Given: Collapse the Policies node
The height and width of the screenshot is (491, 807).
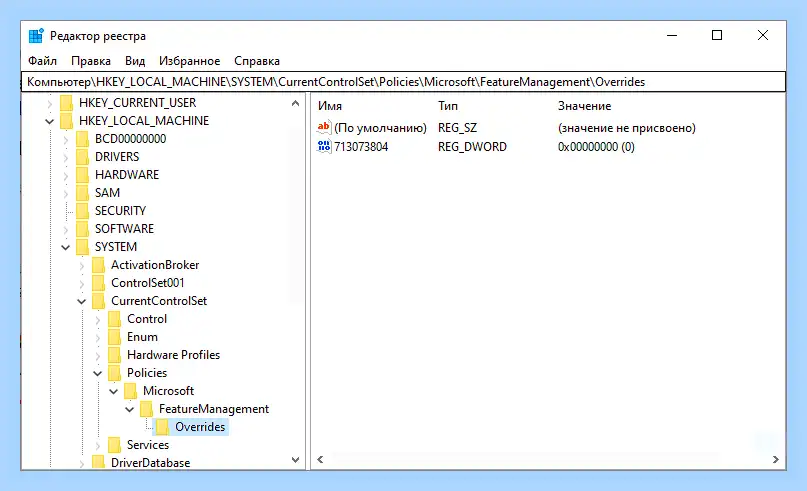Looking at the screenshot, I should pos(97,374).
